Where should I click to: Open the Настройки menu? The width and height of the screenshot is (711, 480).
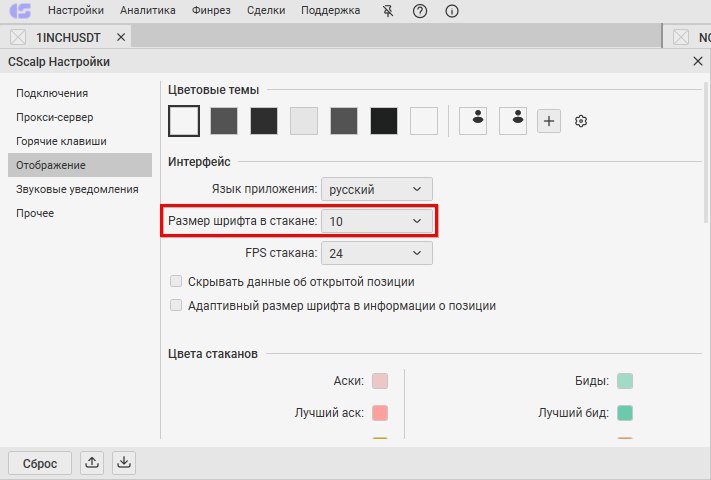(76, 10)
